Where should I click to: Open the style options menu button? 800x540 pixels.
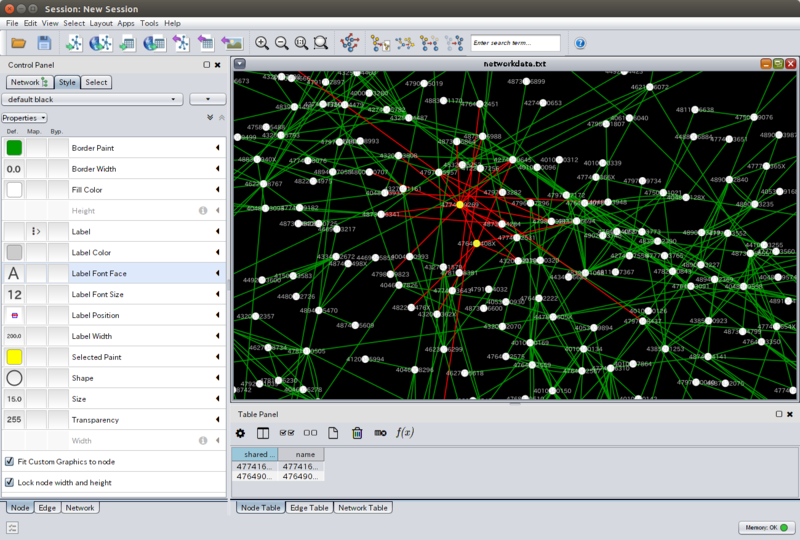pos(208,99)
